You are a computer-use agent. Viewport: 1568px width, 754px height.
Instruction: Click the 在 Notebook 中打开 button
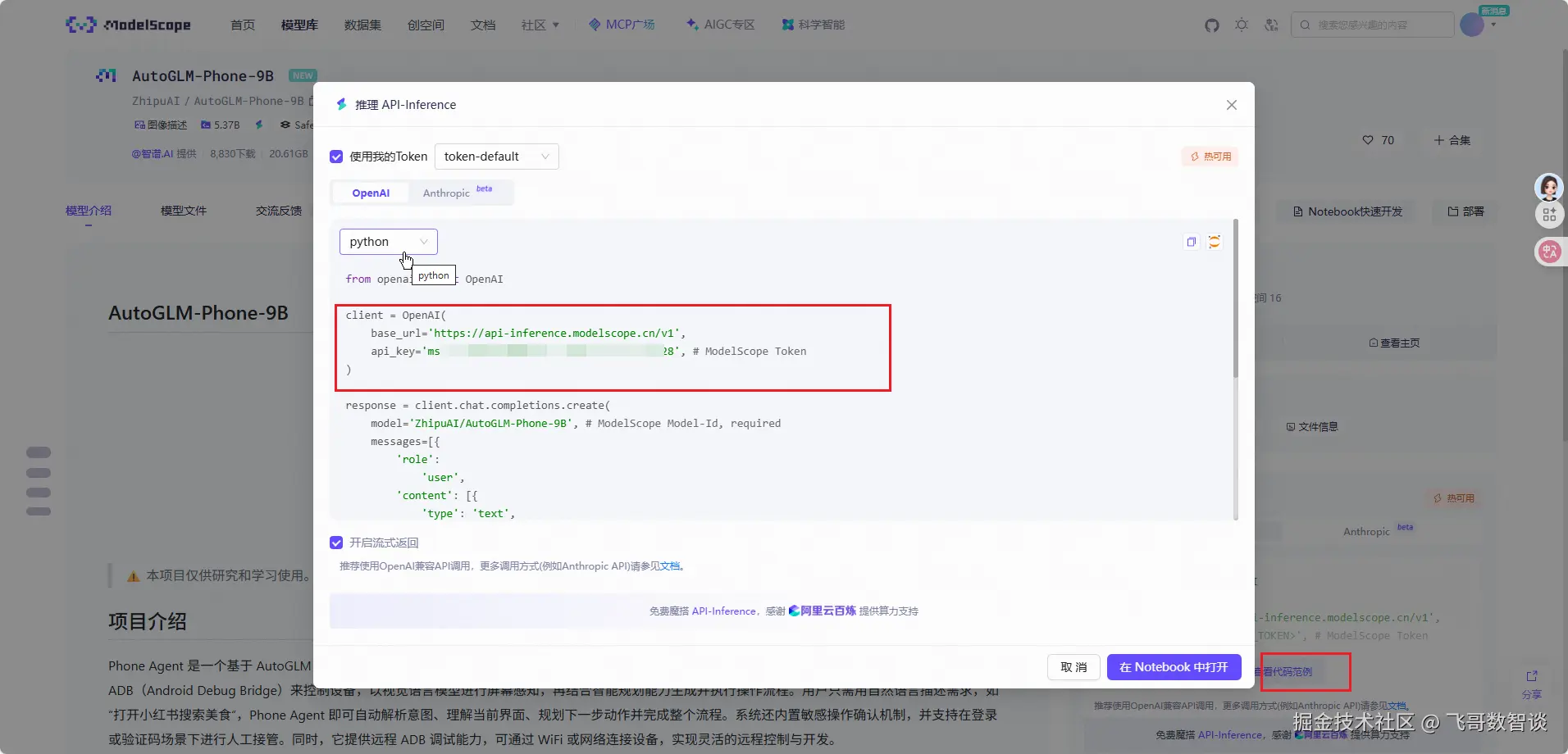(x=1174, y=667)
